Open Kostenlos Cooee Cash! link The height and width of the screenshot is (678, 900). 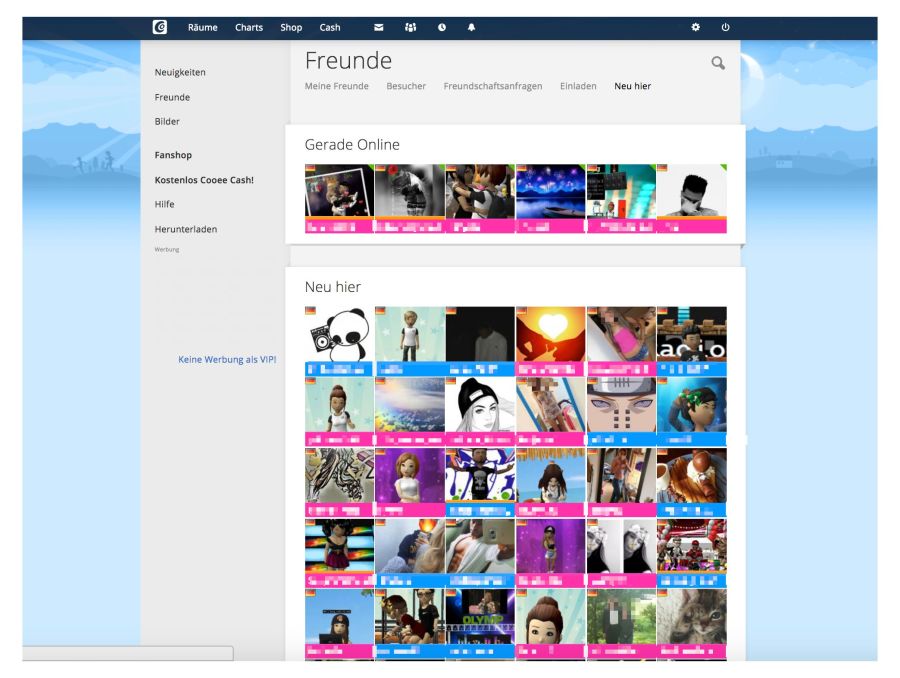(204, 180)
